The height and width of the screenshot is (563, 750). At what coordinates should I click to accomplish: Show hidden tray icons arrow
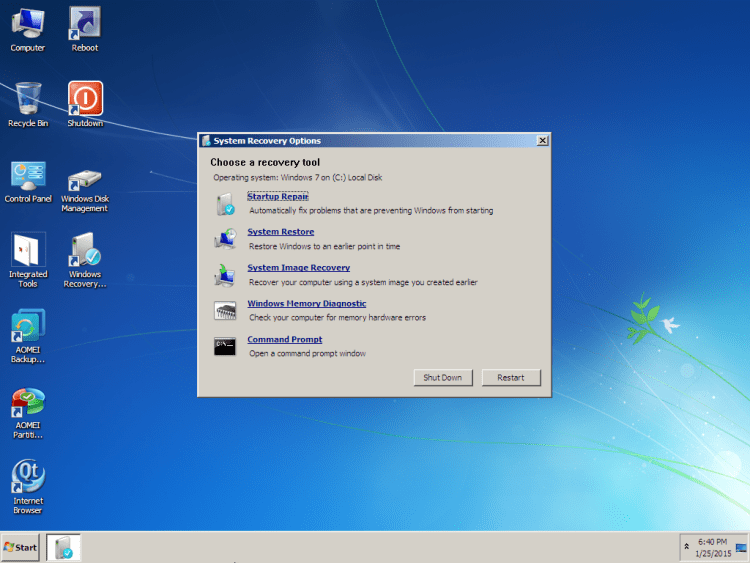point(686,546)
